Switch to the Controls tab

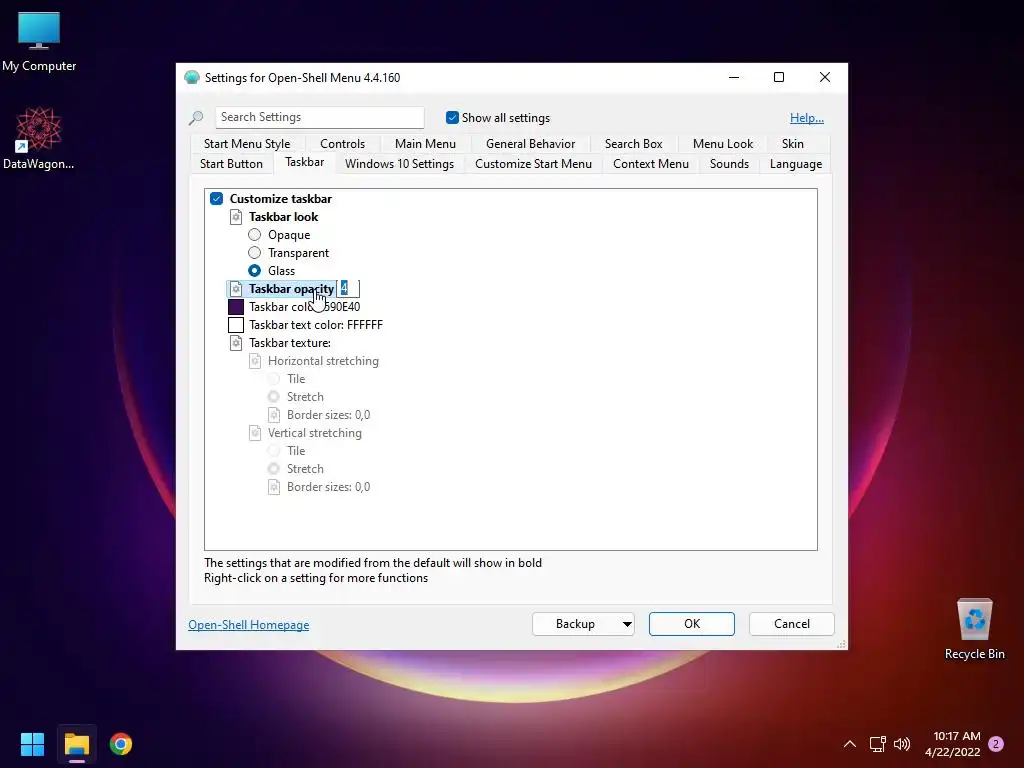click(342, 144)
